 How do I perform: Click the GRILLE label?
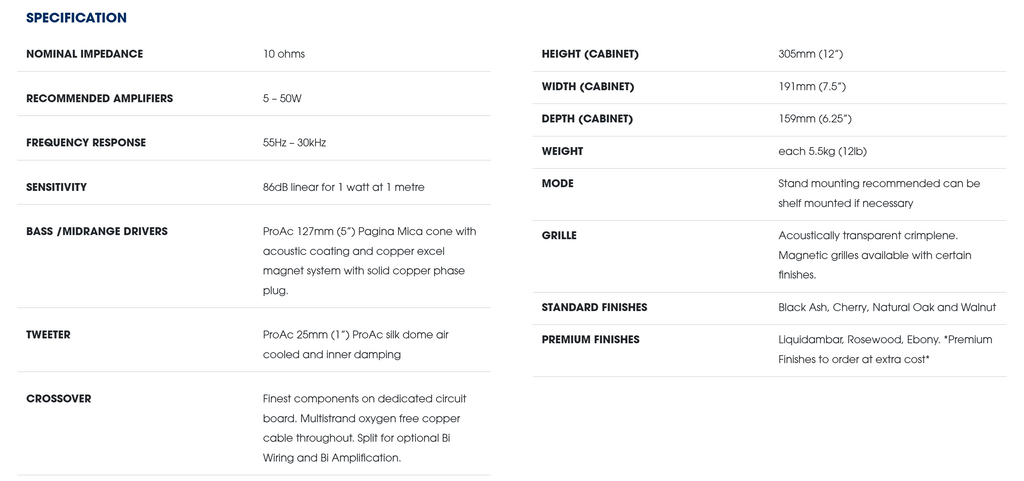[559, 235]
